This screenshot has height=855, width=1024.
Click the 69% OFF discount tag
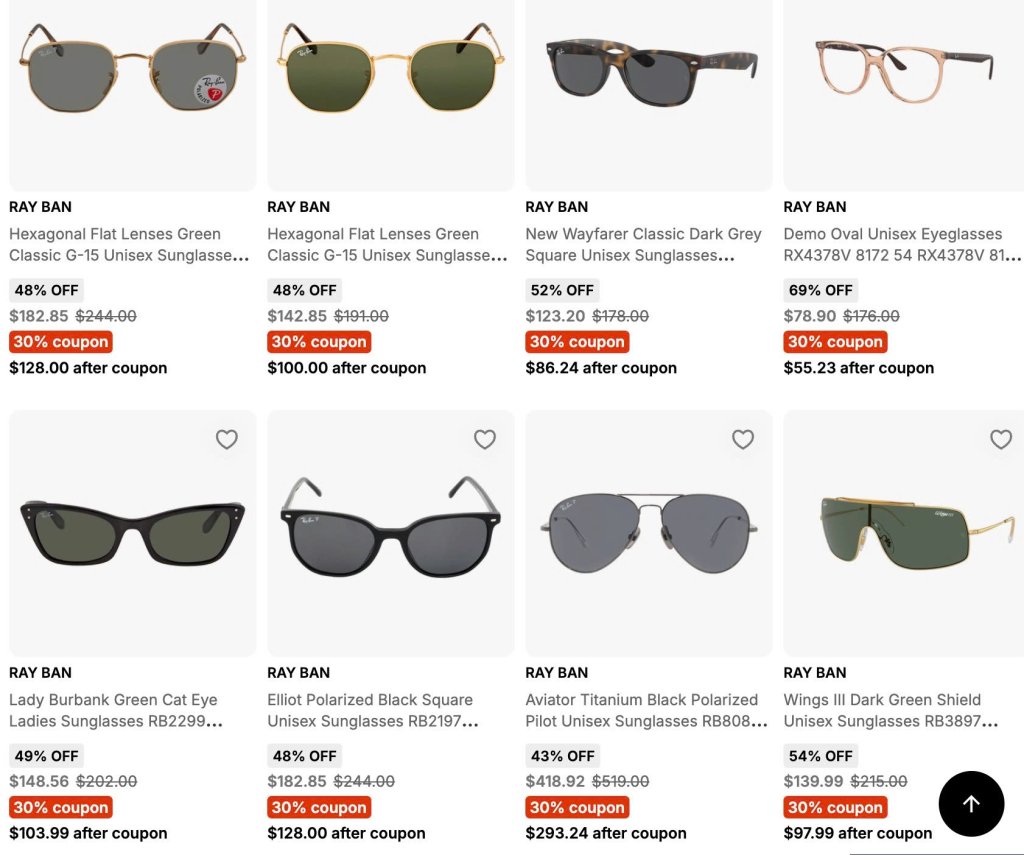point(820,290)
